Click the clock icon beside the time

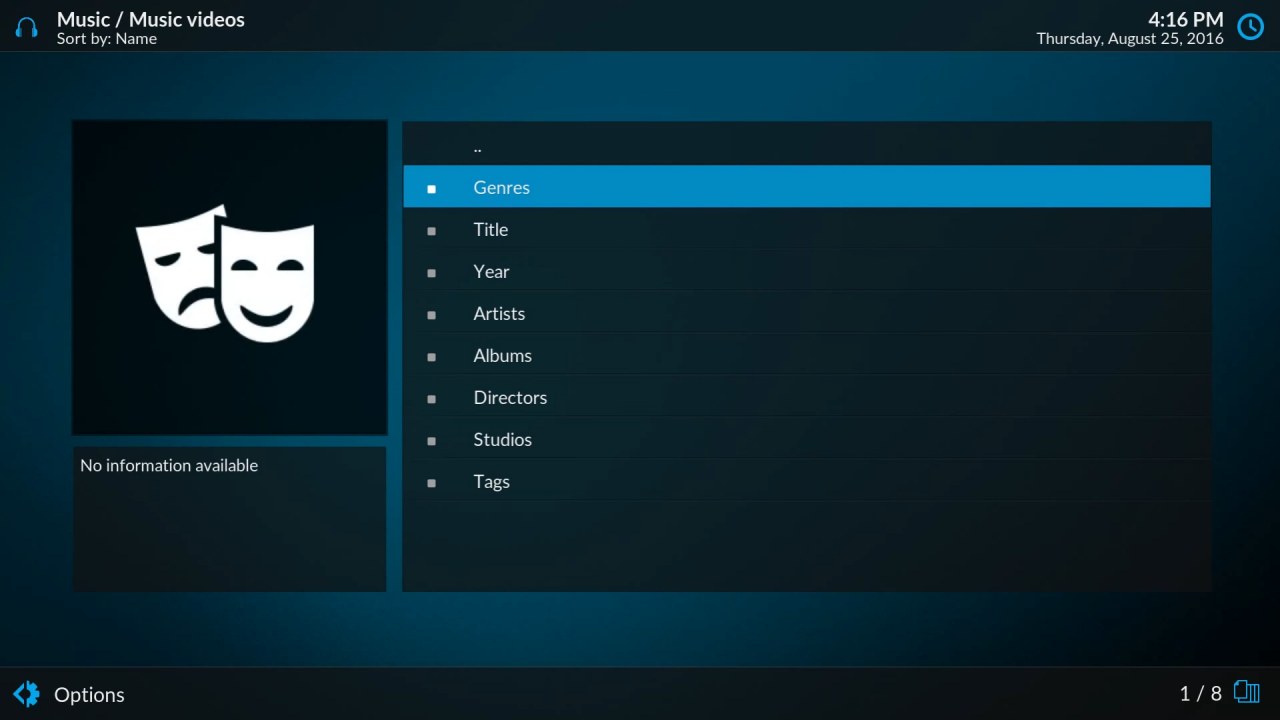click(x=1250, y=27)
